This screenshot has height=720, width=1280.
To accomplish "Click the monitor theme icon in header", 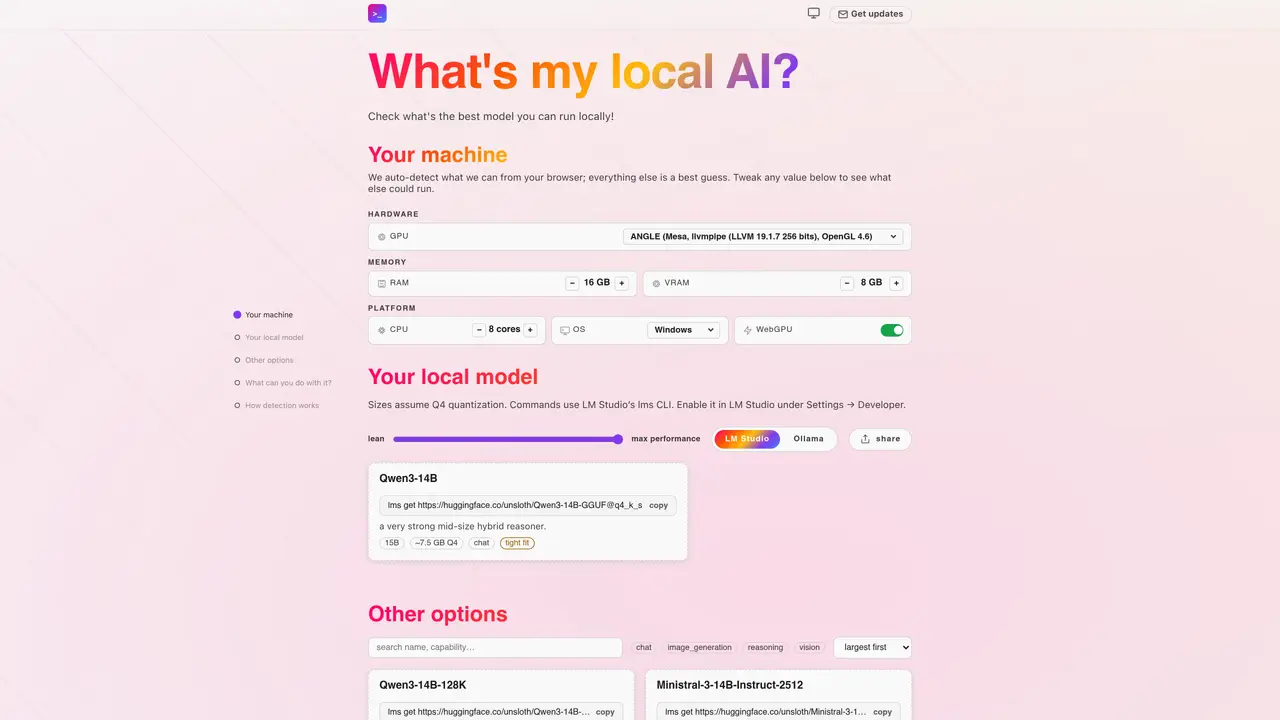I will (814, 13).
